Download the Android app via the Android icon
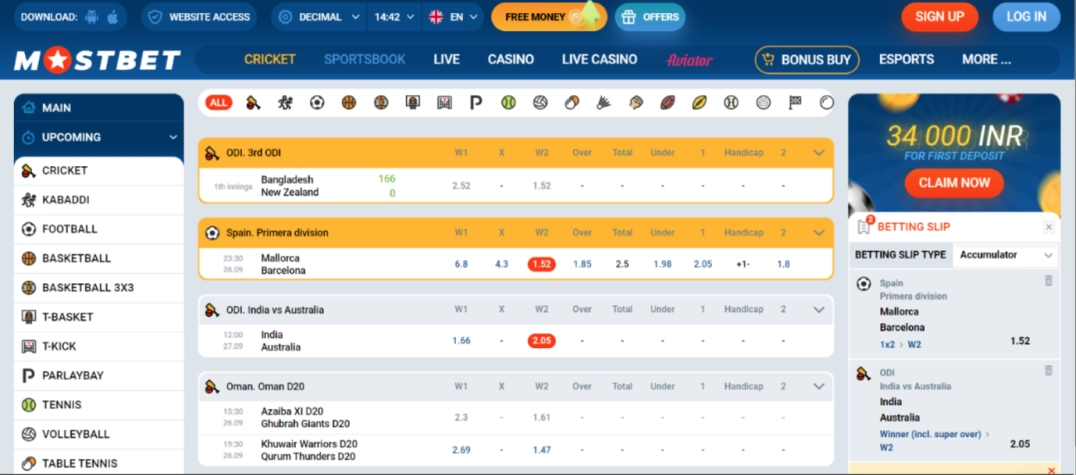The height and width of the screenshot is (475, 1076). [92, 17]
